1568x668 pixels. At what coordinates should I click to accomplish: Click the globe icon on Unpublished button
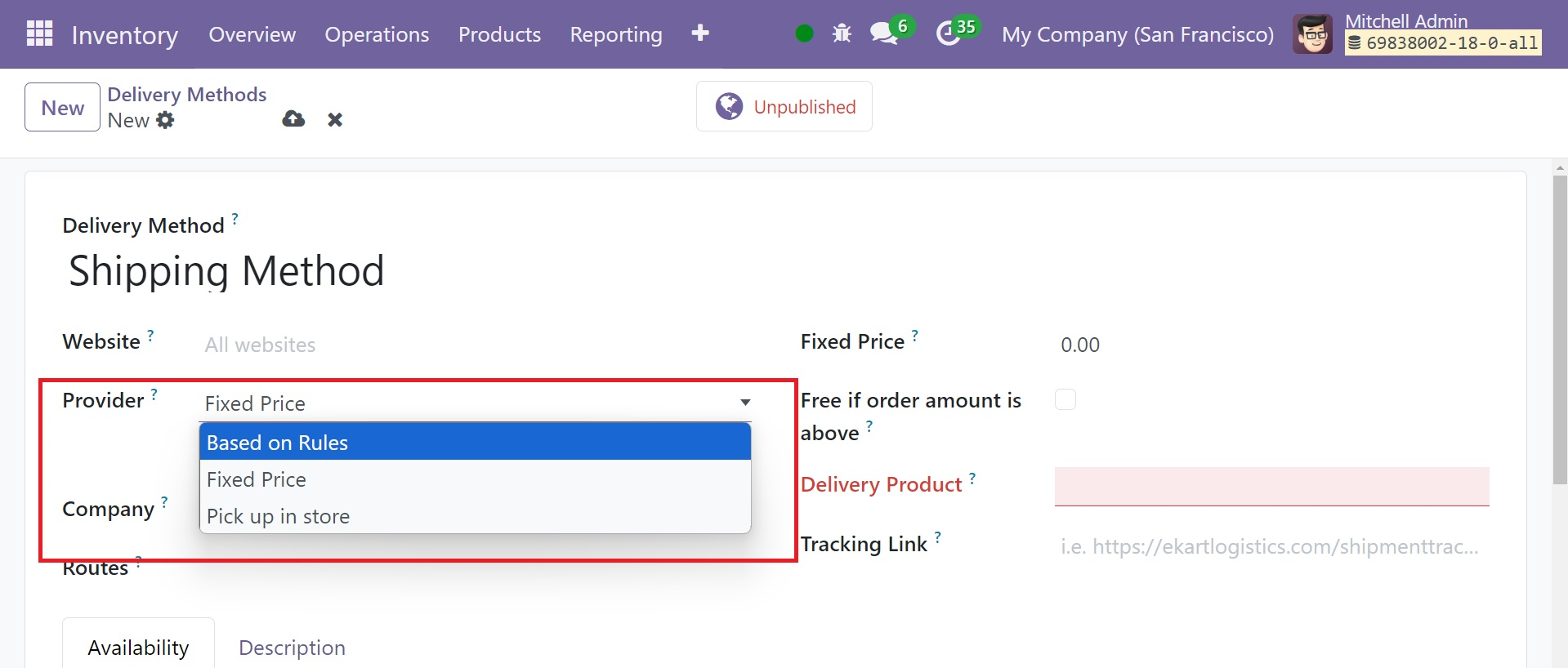729,106
